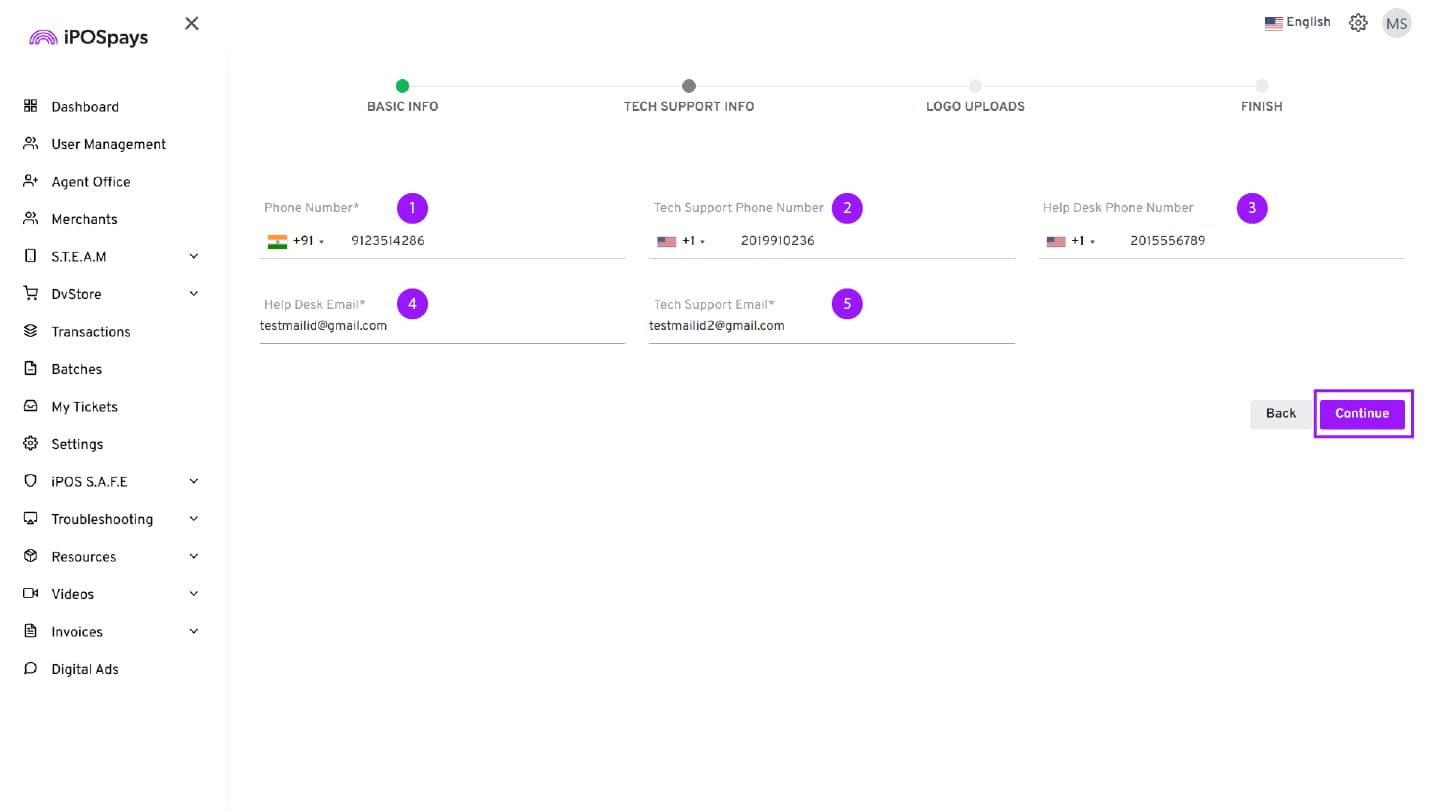Open Help Desk phone country code dropdown
The height and width of the screenshot is (810, 1440).
(x=1071, y=241)
